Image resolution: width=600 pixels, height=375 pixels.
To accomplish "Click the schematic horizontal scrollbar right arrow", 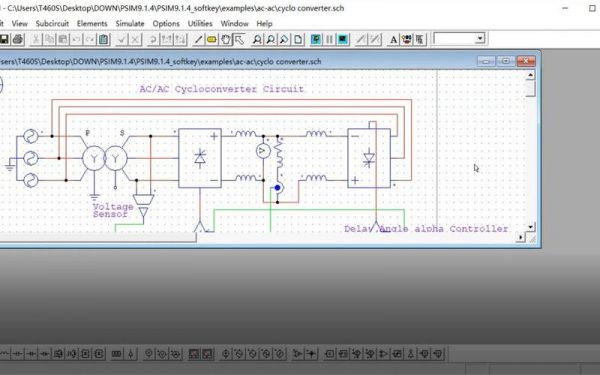I will pos(520,237).
